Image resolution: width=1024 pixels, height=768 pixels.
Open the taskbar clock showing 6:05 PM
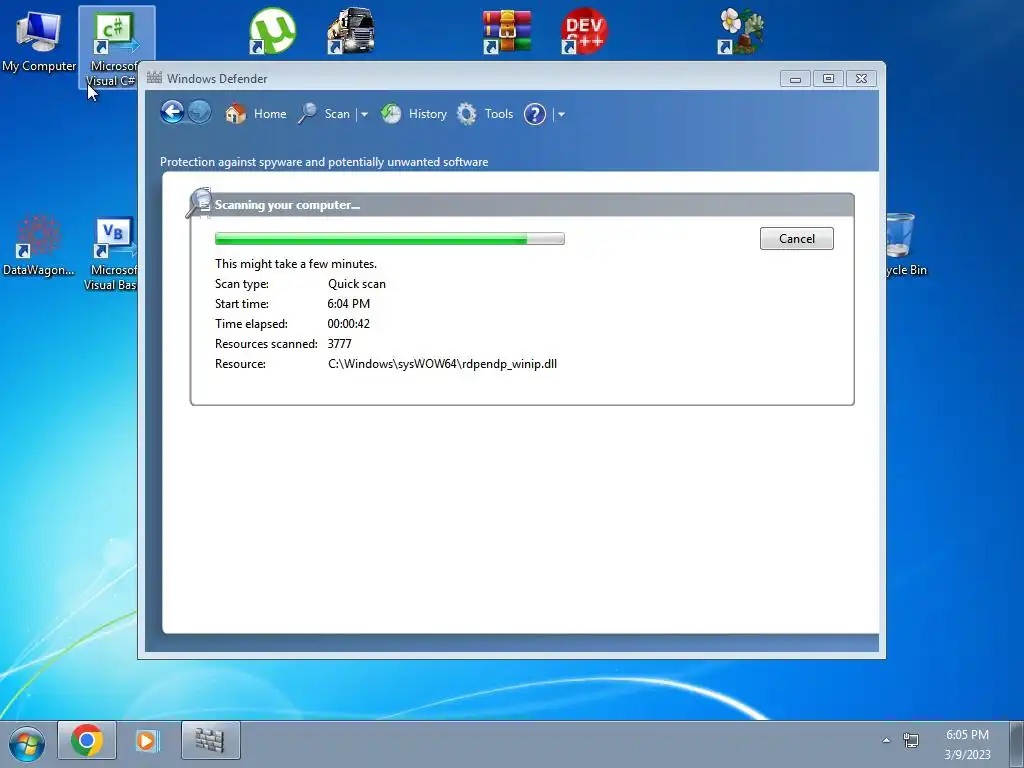tap(967, 744)
